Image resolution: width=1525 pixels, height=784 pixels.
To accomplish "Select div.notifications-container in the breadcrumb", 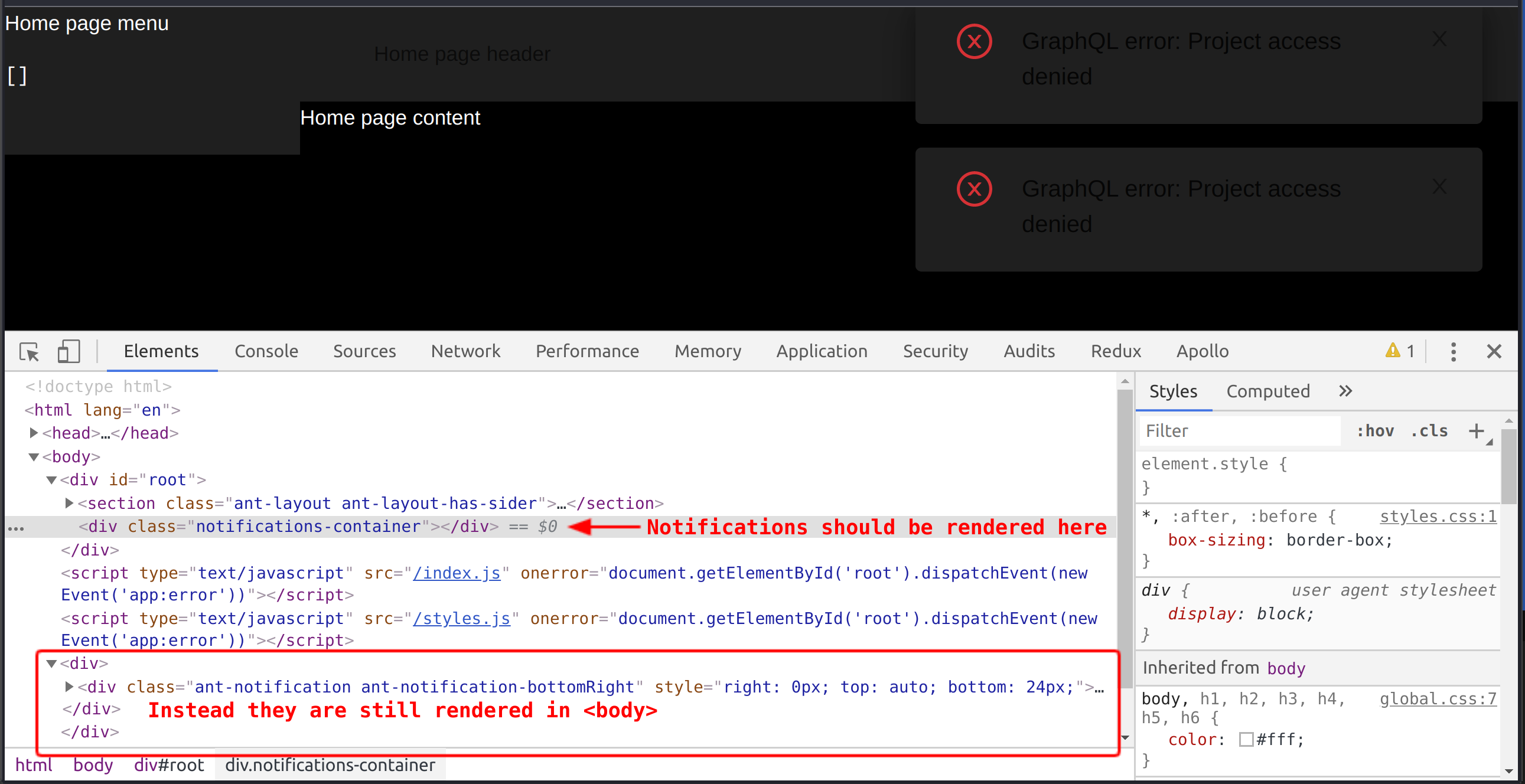I will [330, 765].
